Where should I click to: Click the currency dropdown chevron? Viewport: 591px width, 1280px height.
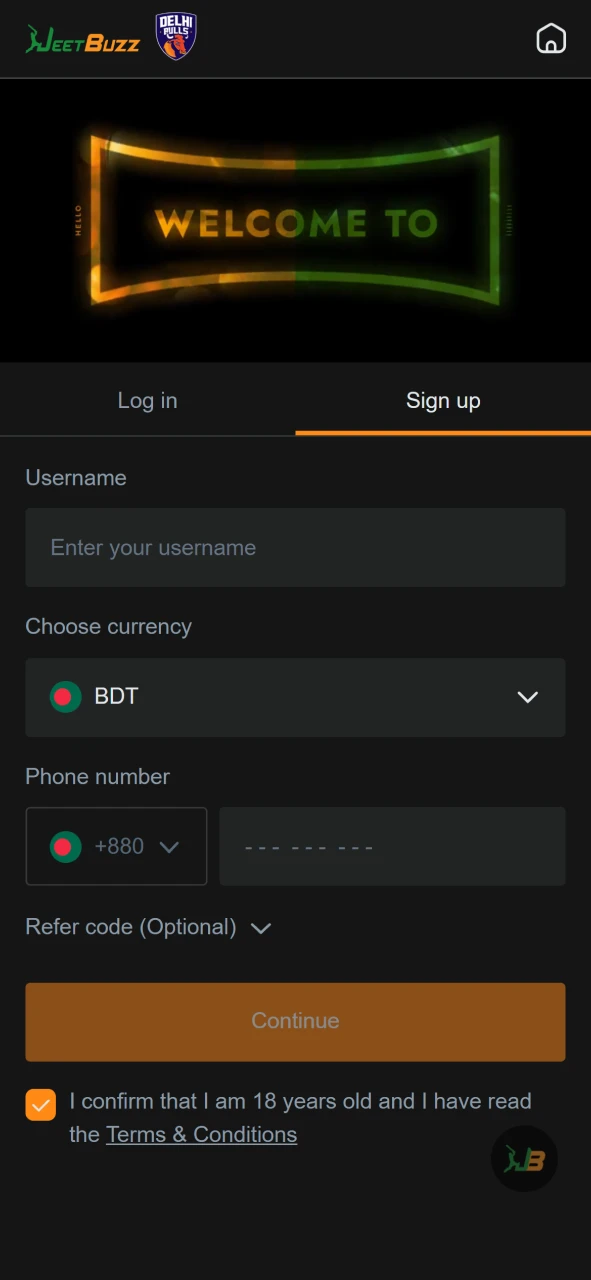pos(527,697)
